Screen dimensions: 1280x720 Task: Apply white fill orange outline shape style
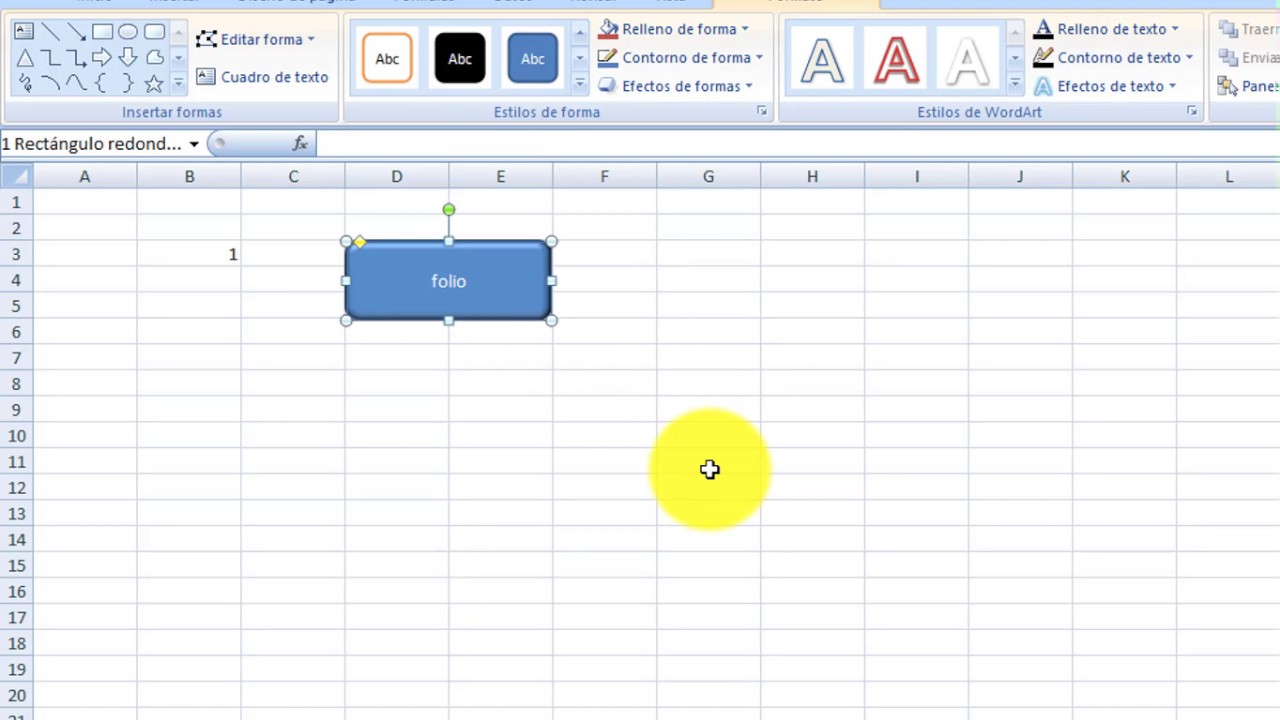coord(387,58)
